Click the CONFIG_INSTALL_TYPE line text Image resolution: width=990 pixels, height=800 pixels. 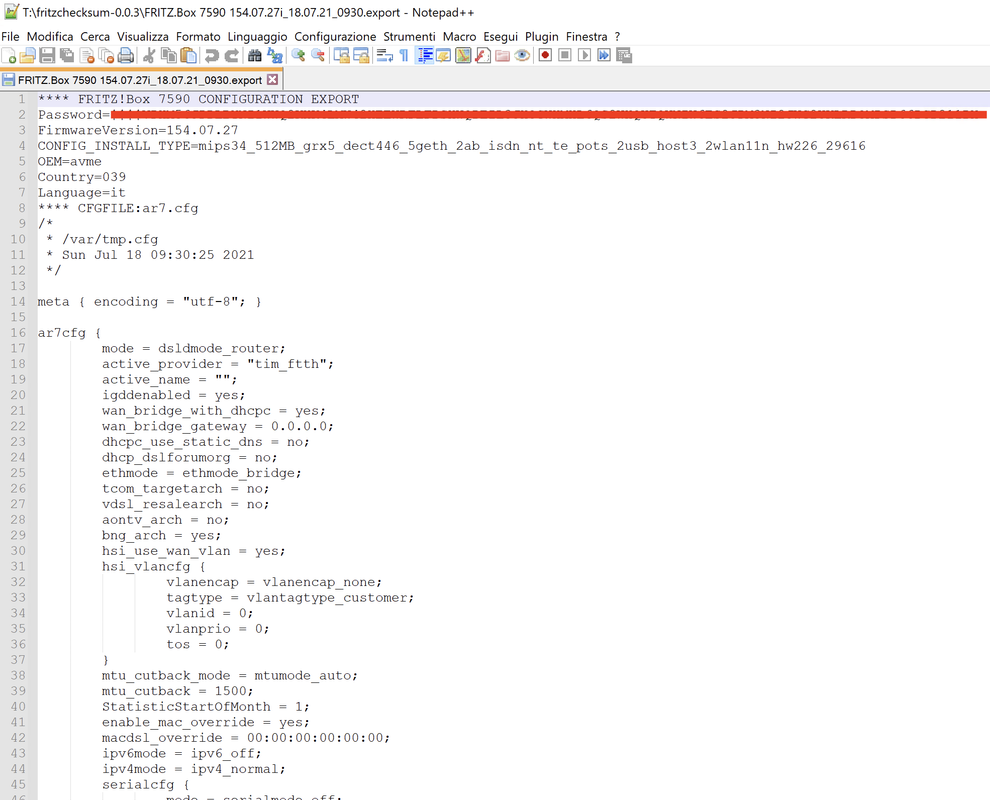(x=451, y=146)
